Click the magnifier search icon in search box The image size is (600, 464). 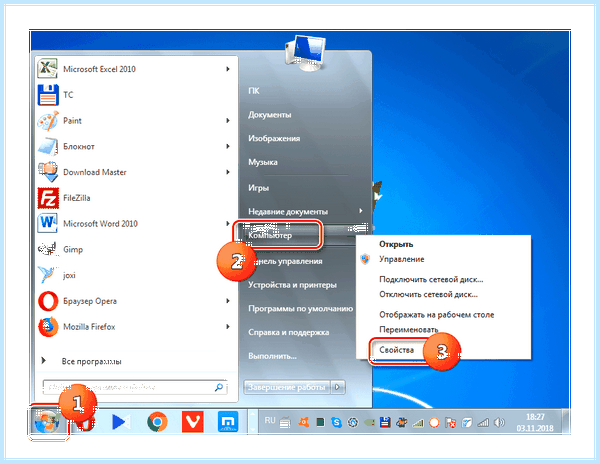(x=219, y=387)
